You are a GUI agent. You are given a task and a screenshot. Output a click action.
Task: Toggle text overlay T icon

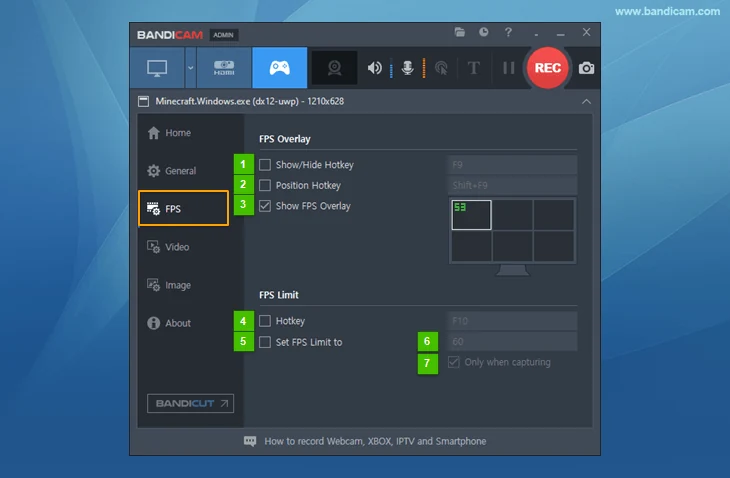click(473, 68)
